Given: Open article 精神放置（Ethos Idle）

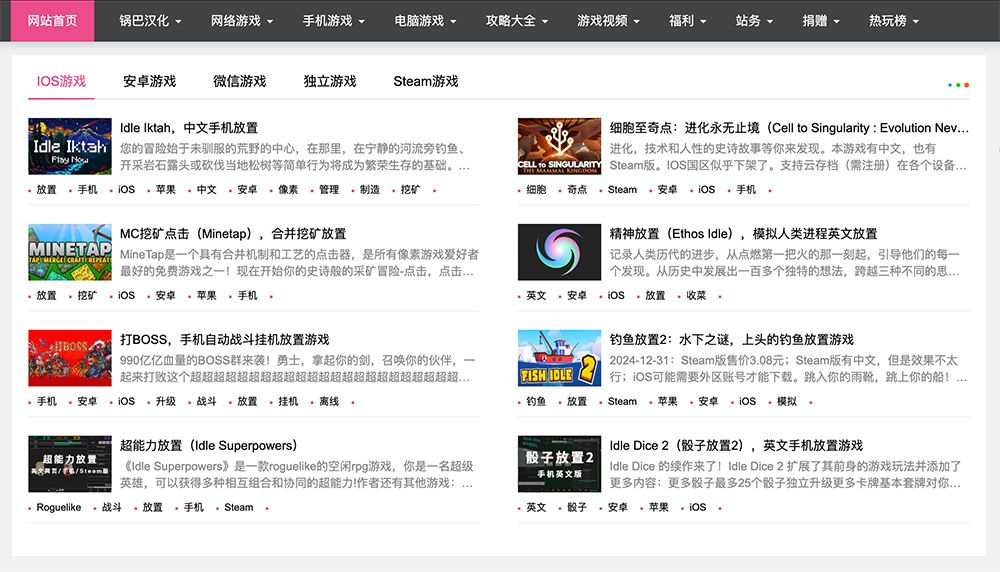Looking at the screenshot, I should [743, 233].
